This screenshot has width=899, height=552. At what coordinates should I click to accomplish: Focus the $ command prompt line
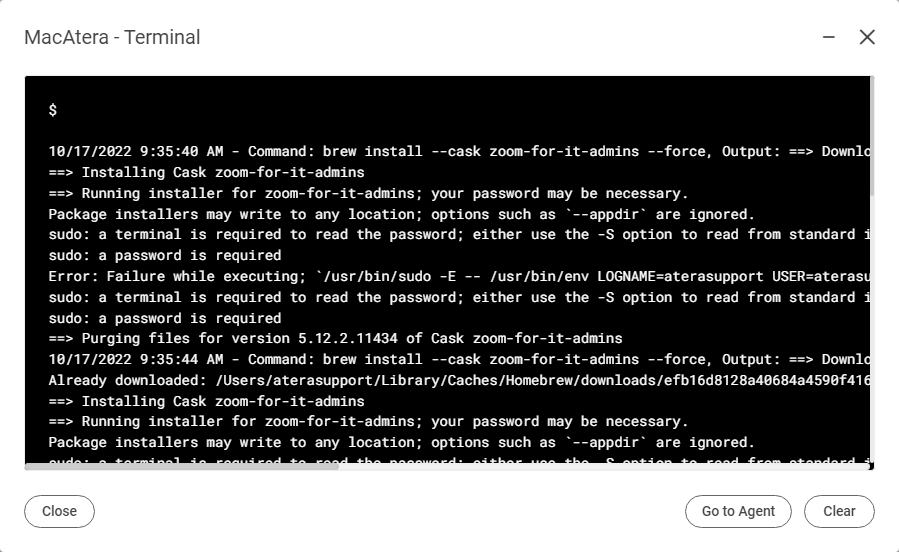point(53,109)
